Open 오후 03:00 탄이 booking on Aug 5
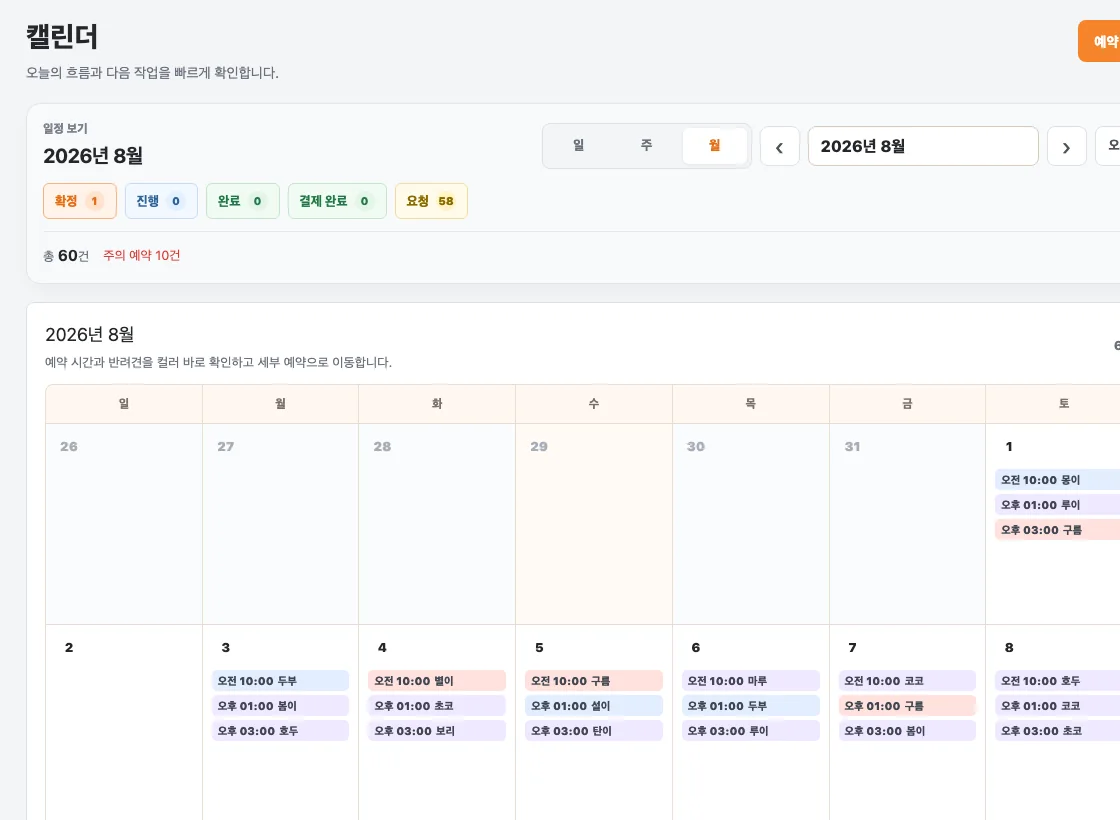The height and width of the screenshot is (820, 1120). 594,731
